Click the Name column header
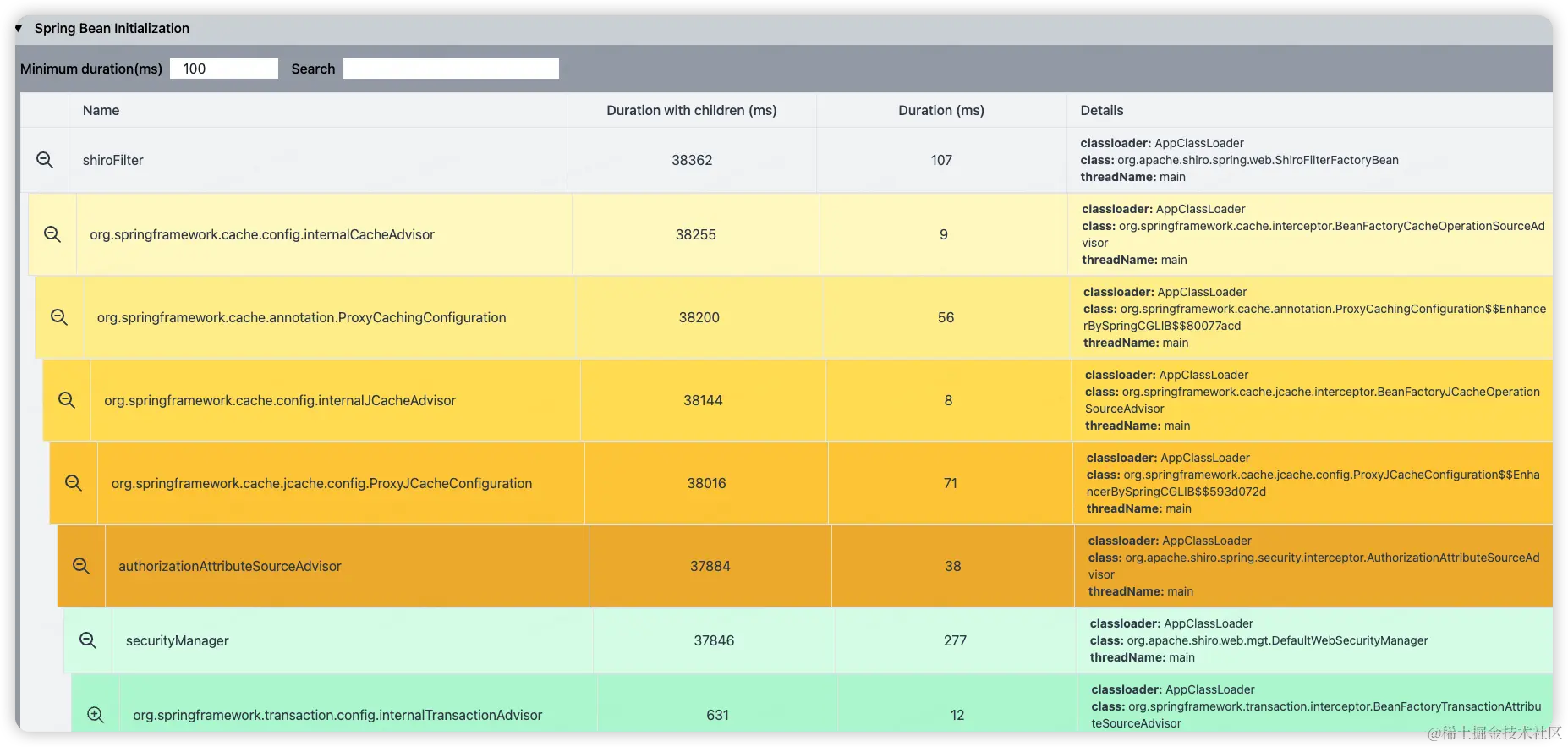 (x=101, y=110)
